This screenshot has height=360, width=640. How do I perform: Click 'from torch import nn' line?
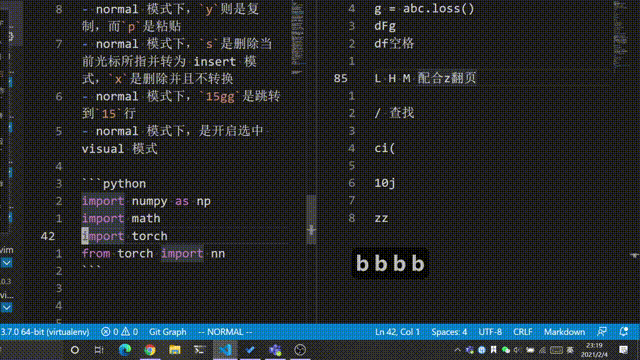click(153, 253)
